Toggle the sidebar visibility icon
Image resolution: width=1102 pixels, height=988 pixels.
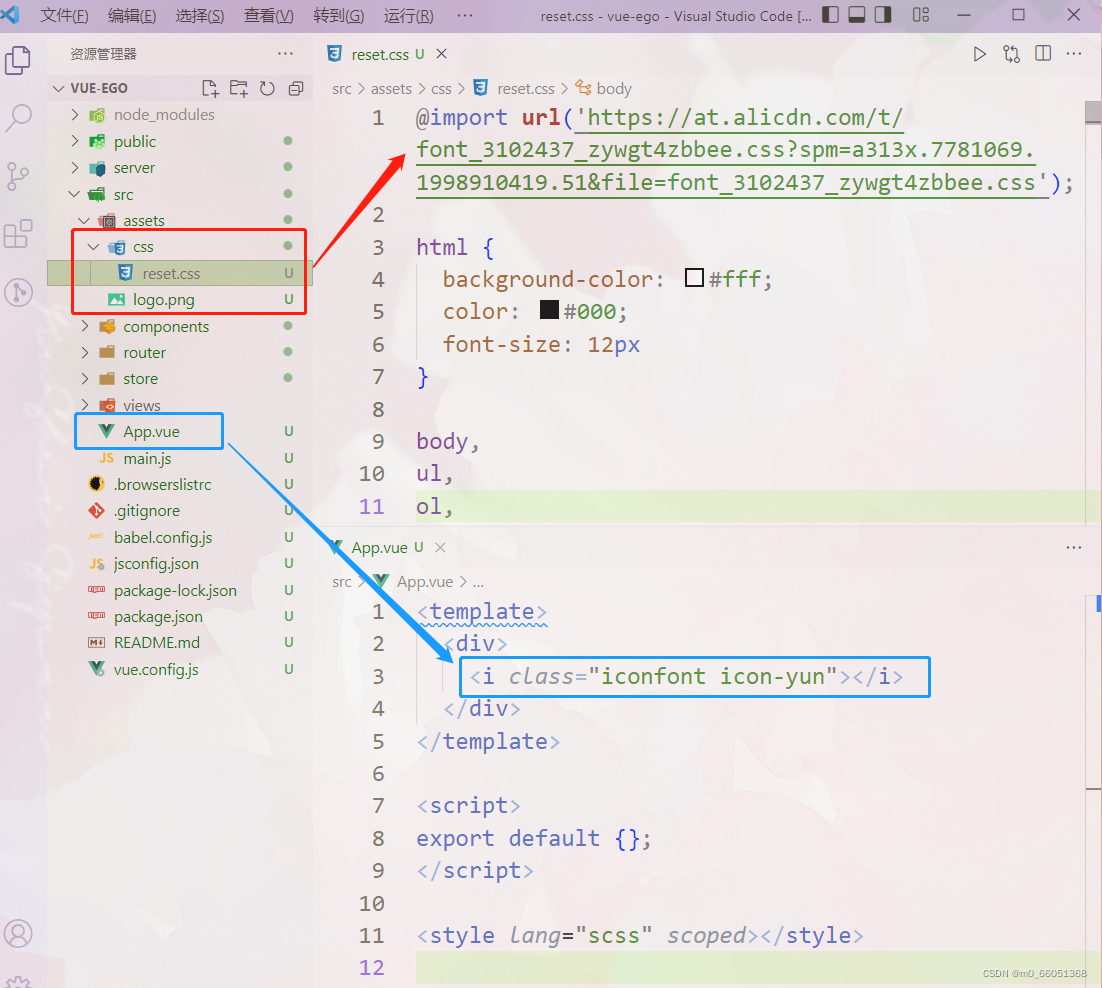(831, 16)
